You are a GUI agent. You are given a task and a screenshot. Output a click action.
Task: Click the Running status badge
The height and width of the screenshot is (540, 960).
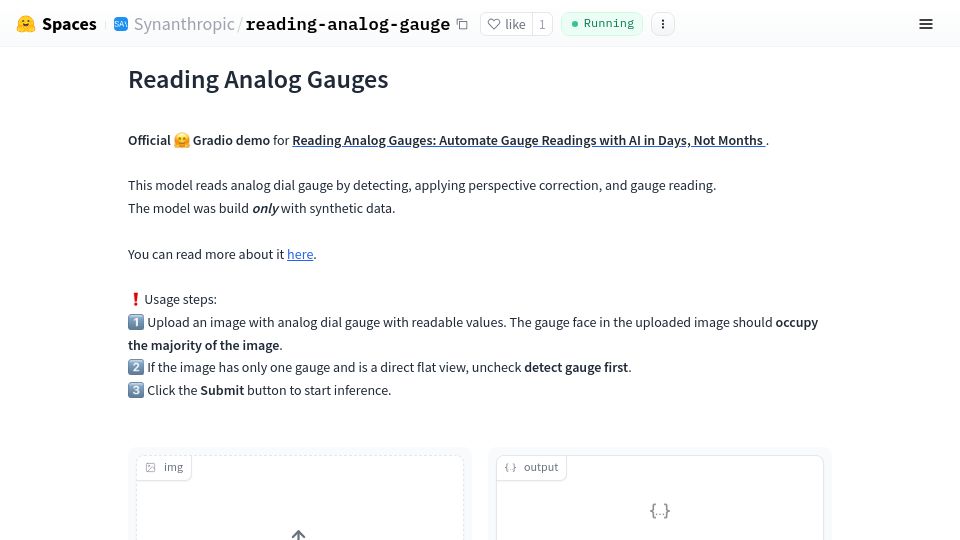tap(602, 24)
